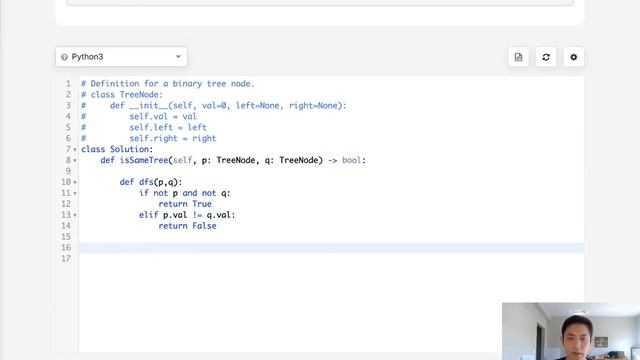
Task: Click the code template document icon
Action: click(518, 57)
